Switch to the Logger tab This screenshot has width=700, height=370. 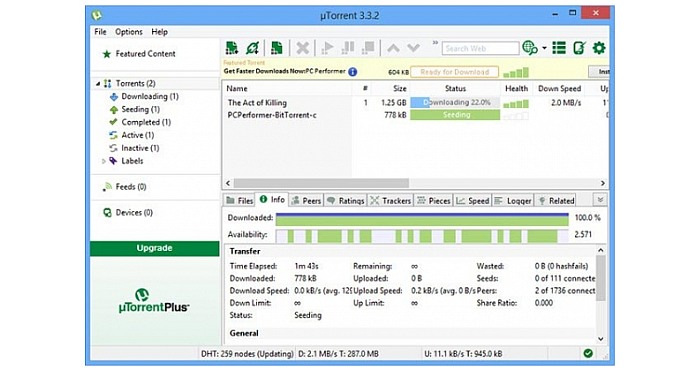(x=512, y=201)
